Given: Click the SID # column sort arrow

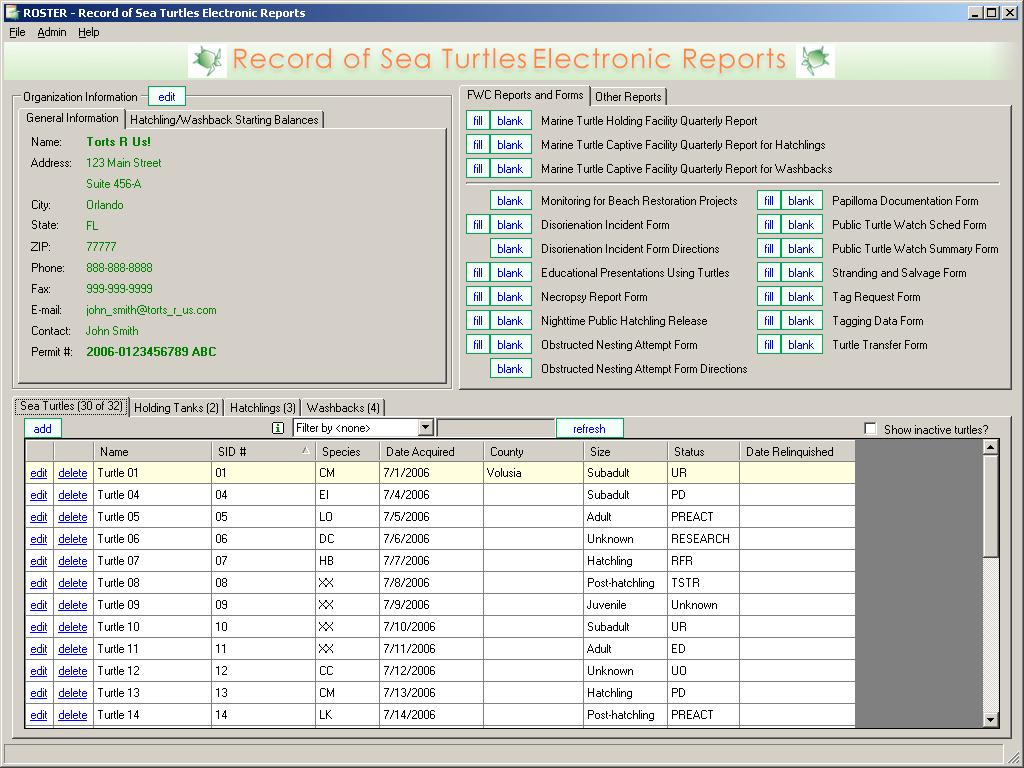Looking at the screenshot, I should (x=306, y=451).
